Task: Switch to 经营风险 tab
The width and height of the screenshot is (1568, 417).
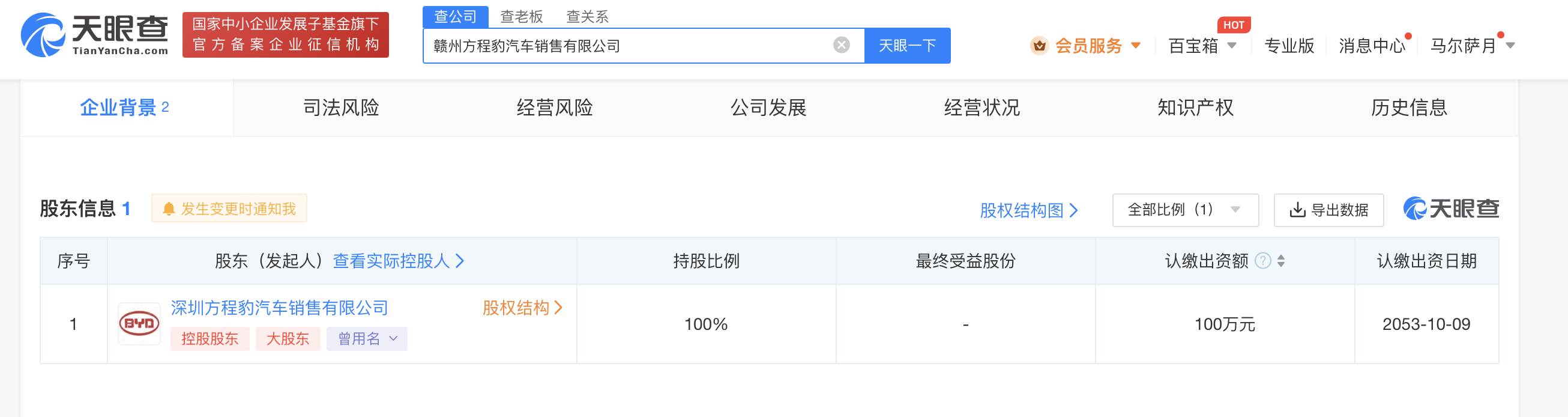Action: (555, 108)
